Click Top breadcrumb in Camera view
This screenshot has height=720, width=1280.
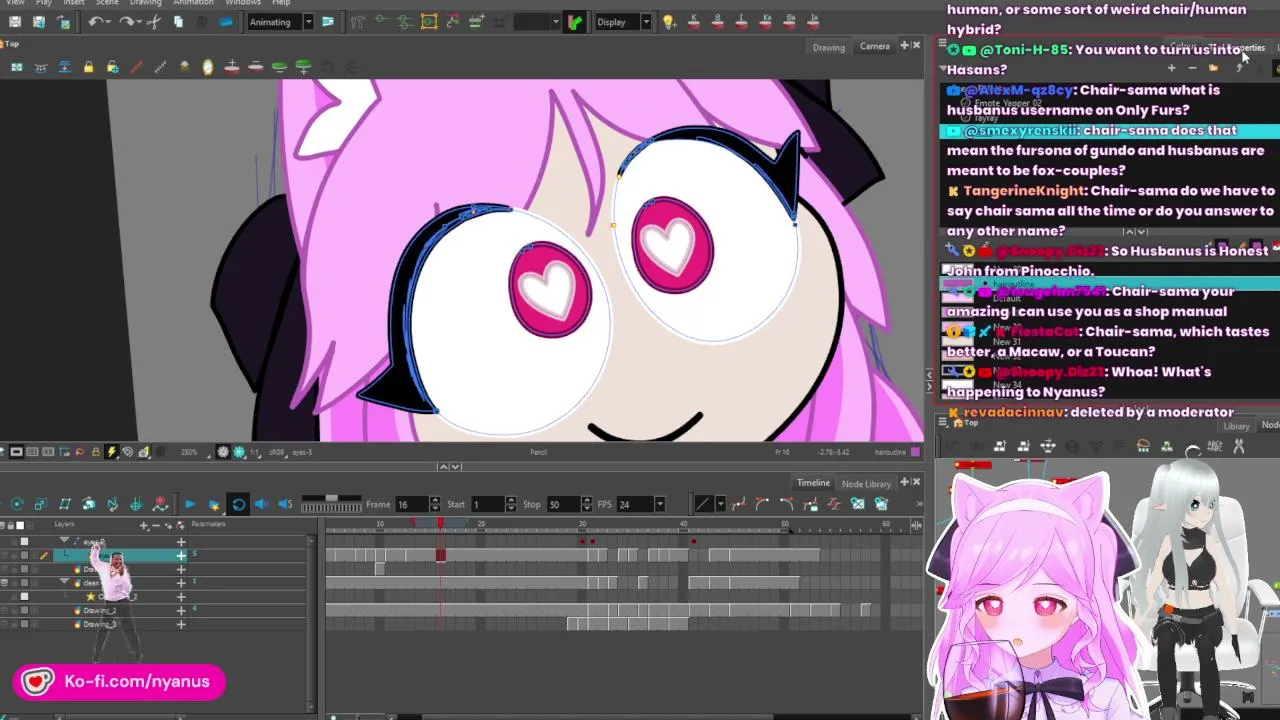click(x=11, y=43)
